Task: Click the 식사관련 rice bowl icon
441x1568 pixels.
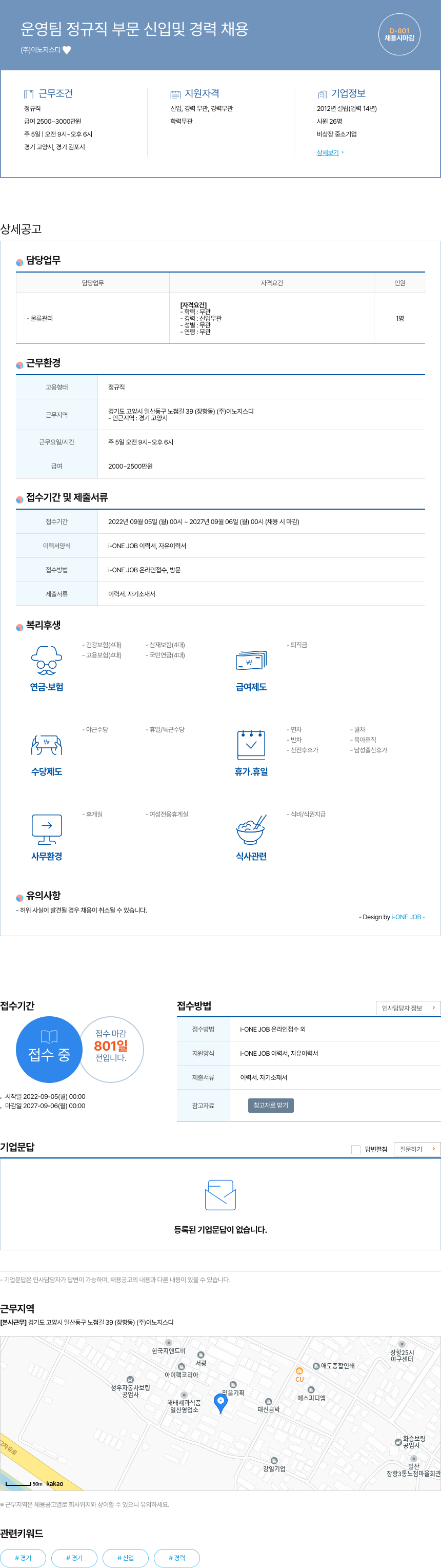Action: coord(251,829)
